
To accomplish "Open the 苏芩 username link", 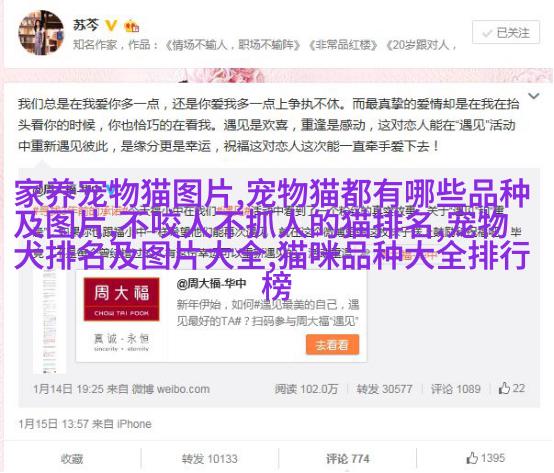I will pos(86,25).
